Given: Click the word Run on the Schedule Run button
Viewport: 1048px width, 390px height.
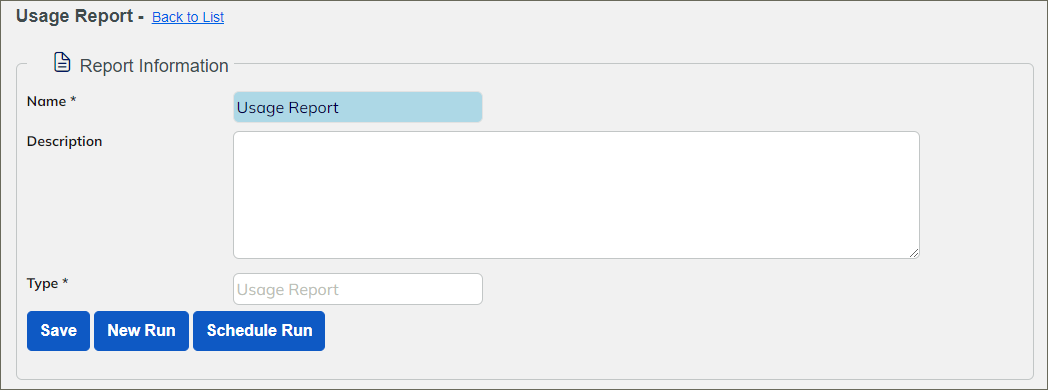Looking at the screenshot, I should 297,331.
